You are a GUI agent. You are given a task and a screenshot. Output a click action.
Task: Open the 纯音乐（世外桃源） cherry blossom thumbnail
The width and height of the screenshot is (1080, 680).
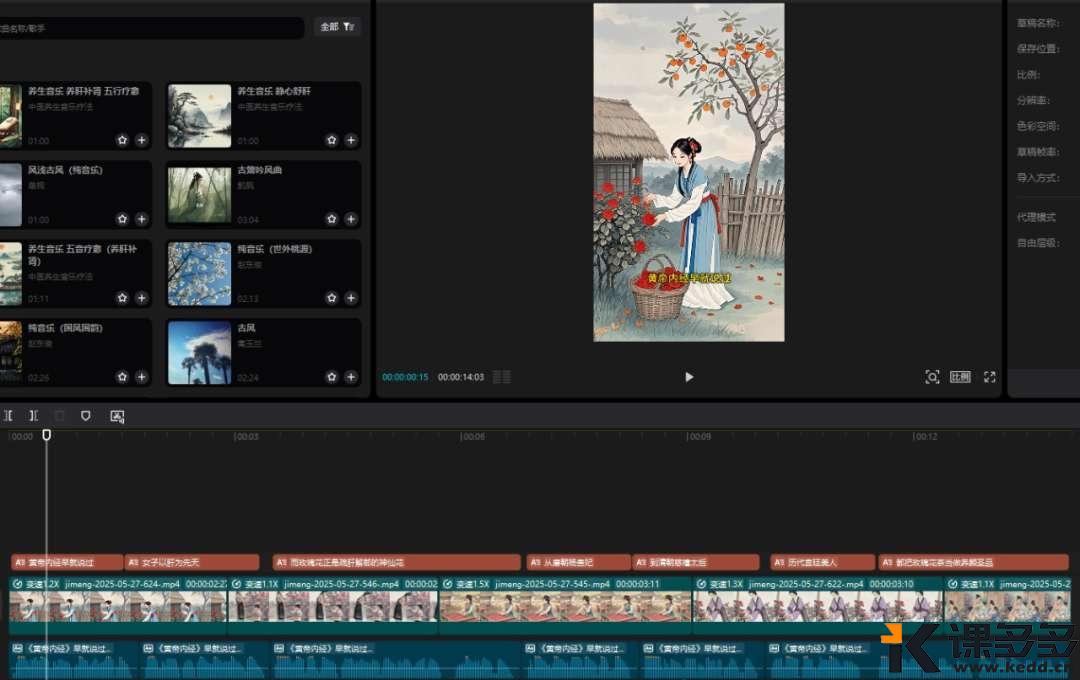(x=199, y=273)
